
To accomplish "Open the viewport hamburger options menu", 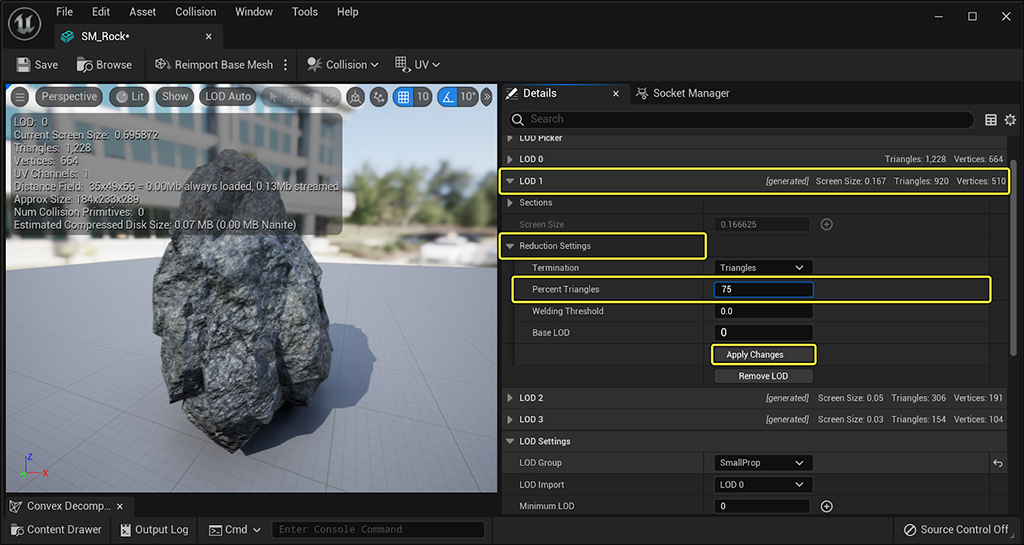I will tap(20, 97).
